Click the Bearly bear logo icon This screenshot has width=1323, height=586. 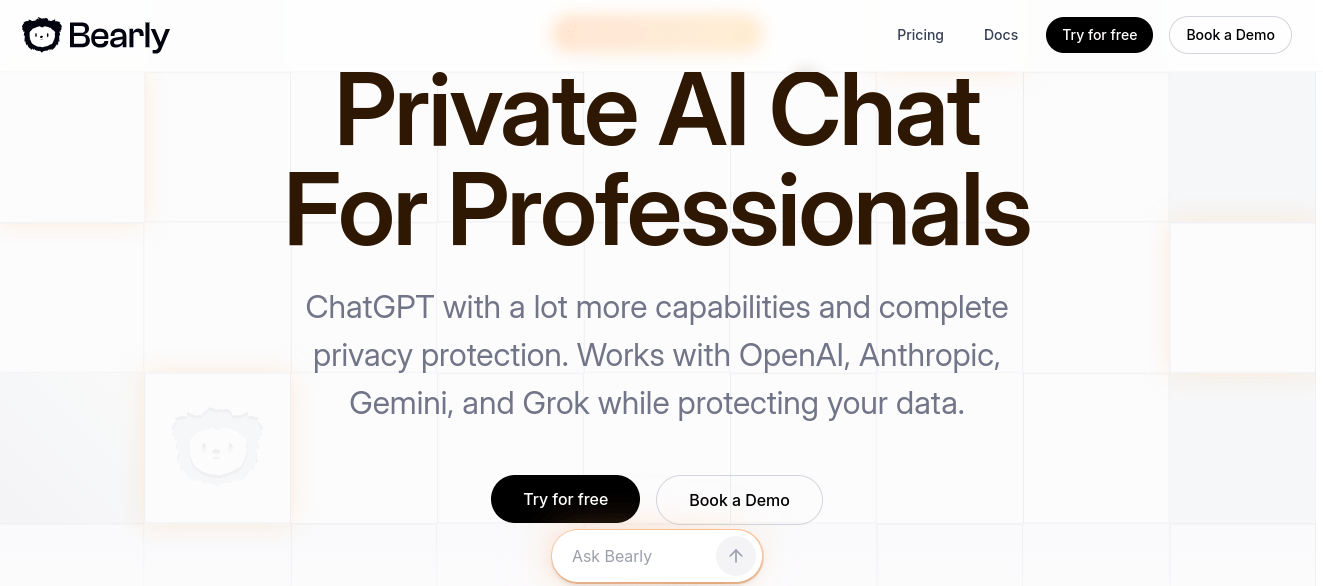point(42,36)
